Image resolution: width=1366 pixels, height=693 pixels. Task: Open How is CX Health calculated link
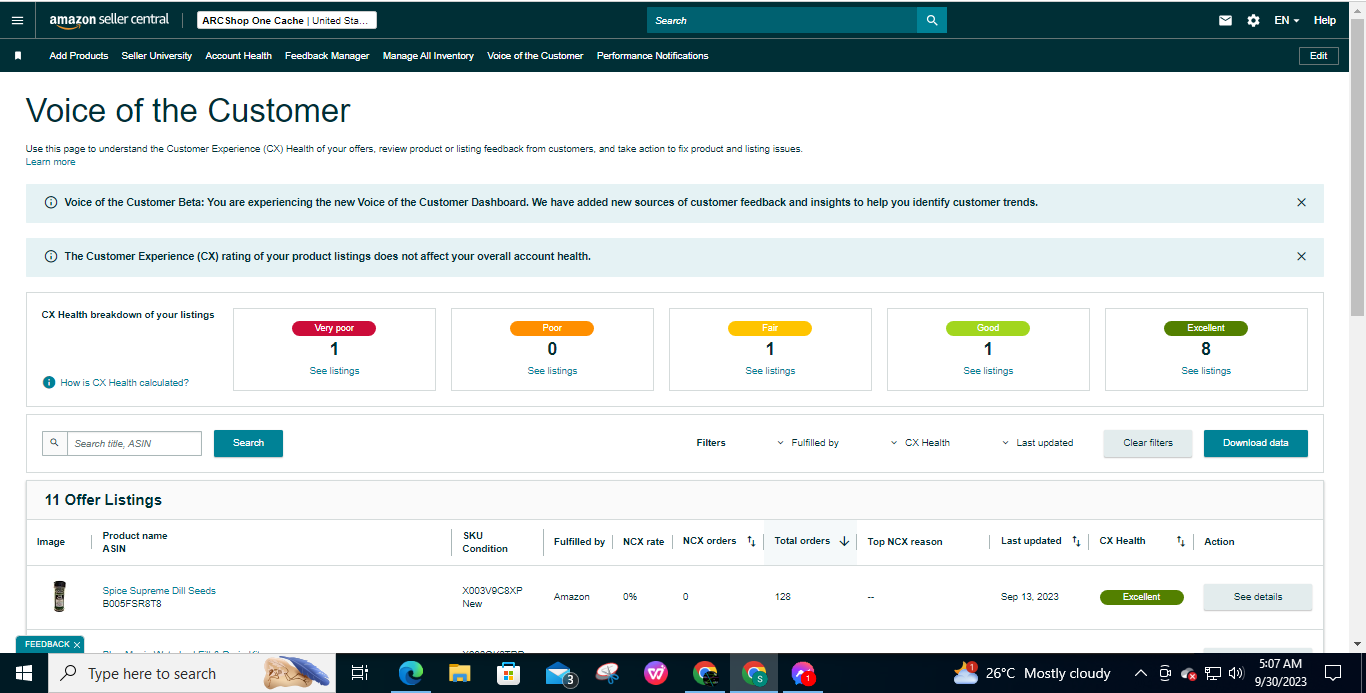(124, 383)
